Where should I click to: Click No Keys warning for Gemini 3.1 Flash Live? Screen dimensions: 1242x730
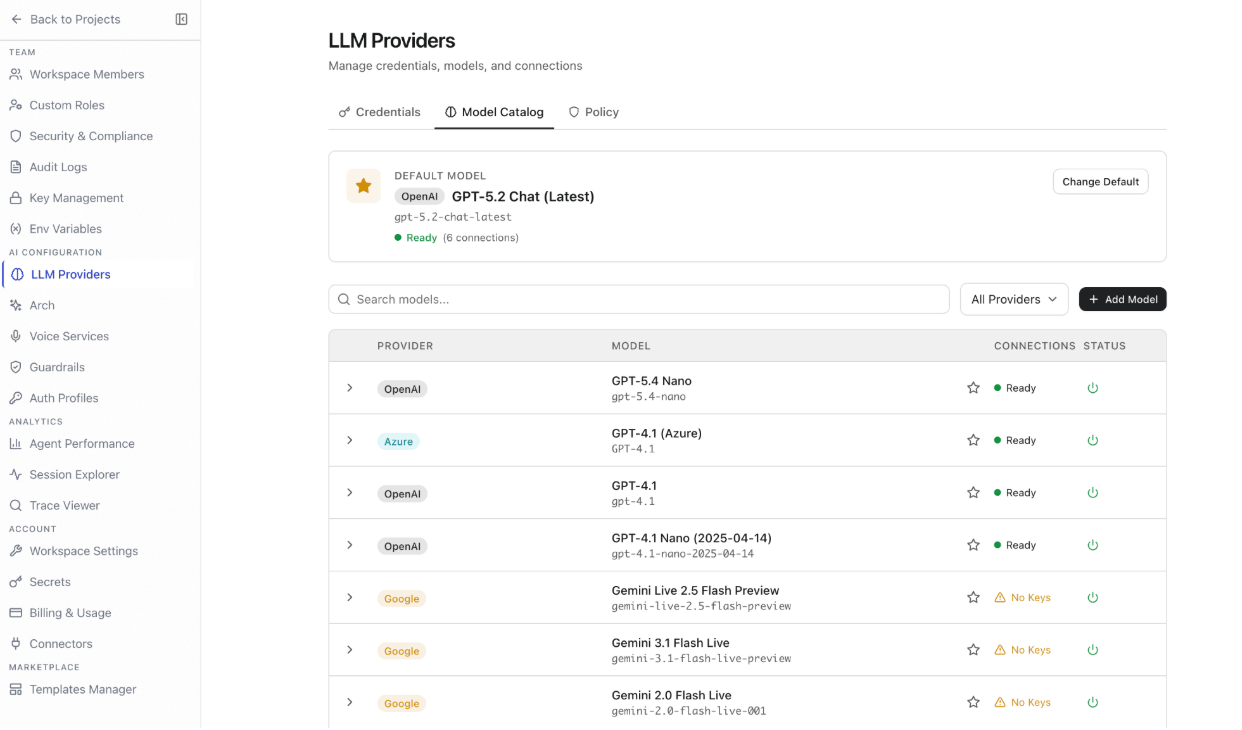(1022, 650)
